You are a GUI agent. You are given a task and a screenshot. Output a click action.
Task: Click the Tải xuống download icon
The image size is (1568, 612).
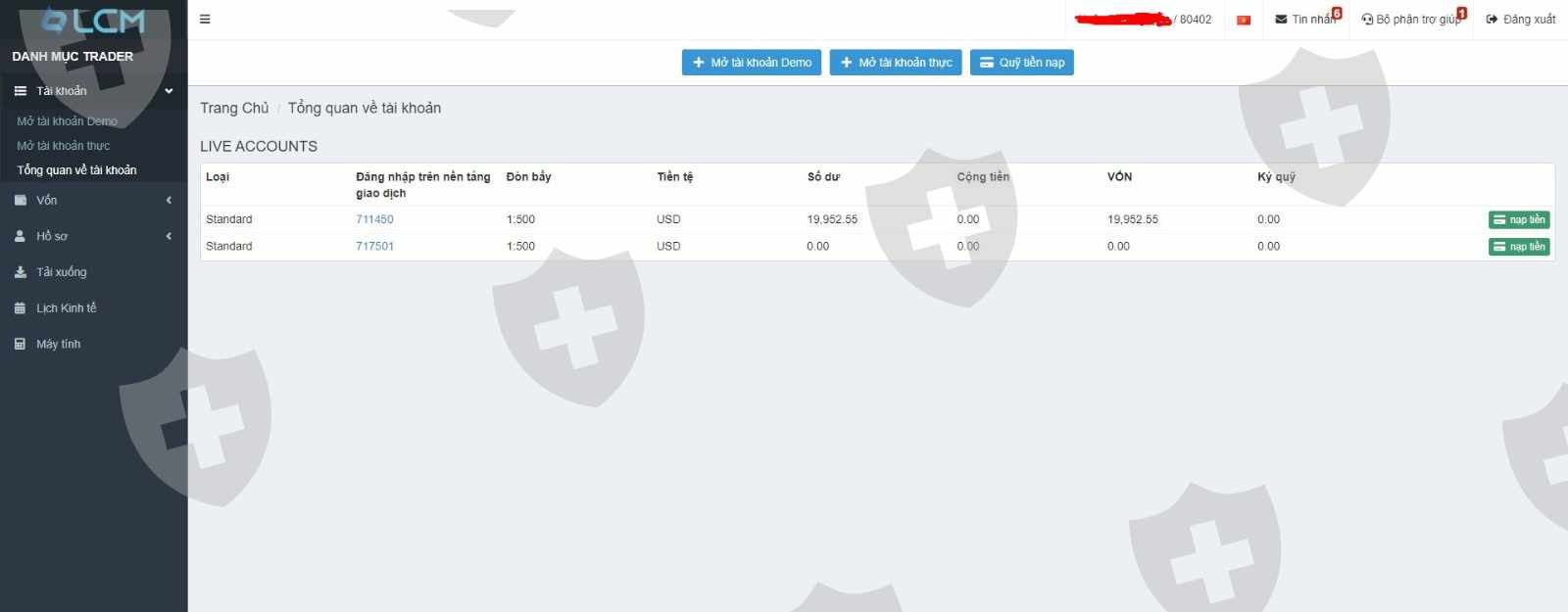pos(20,272)
